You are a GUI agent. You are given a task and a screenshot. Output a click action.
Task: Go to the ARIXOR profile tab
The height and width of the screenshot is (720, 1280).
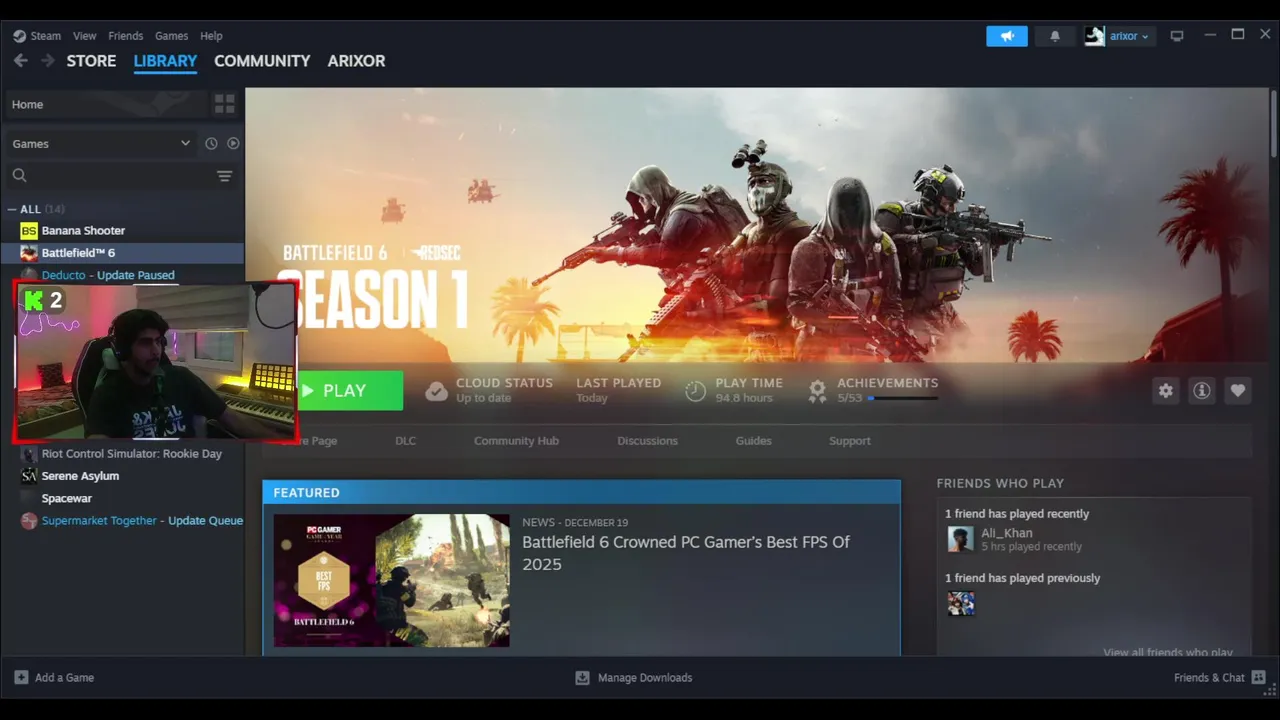coord(356,61)
